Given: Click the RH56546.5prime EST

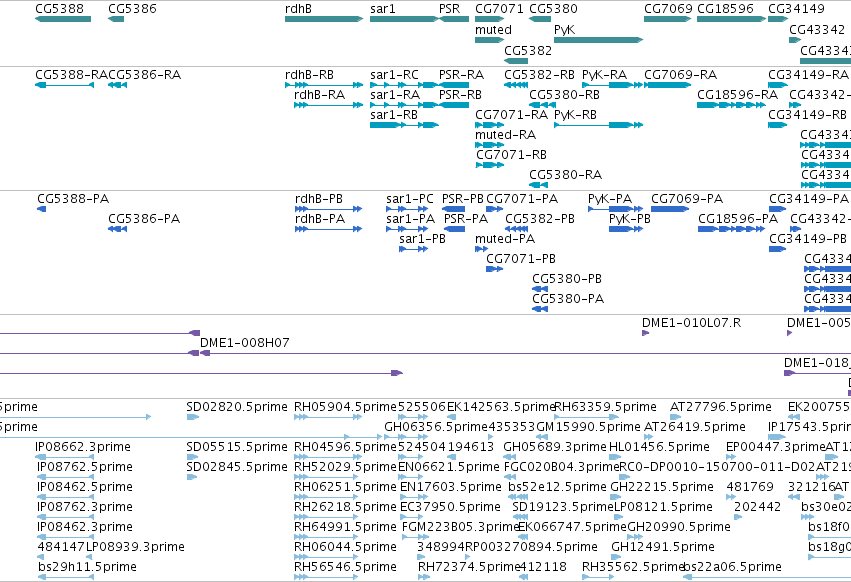Looking at the screenshot, I should tap(326, 577).
